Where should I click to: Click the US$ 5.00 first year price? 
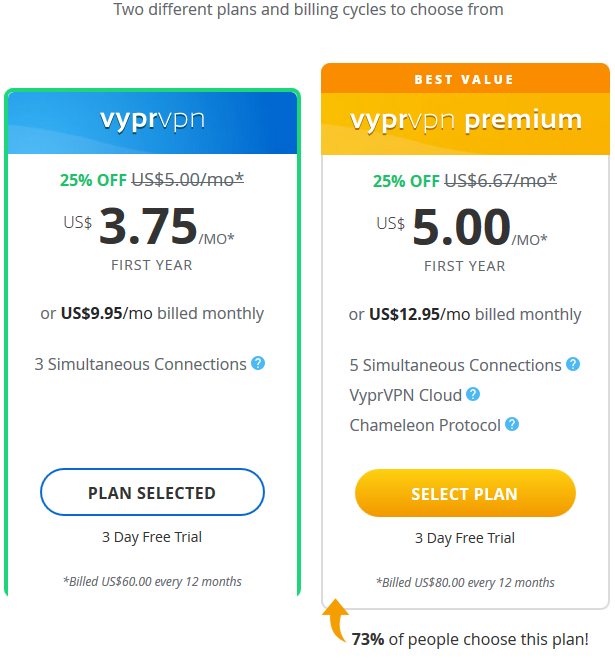[462, 228]
